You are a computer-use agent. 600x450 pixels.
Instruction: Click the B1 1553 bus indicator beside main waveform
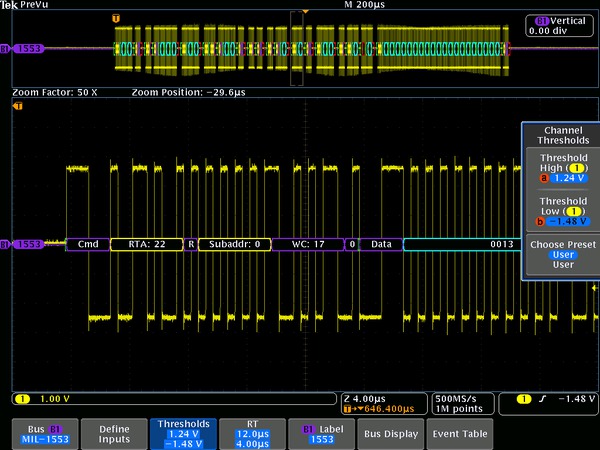click(31, 244)
